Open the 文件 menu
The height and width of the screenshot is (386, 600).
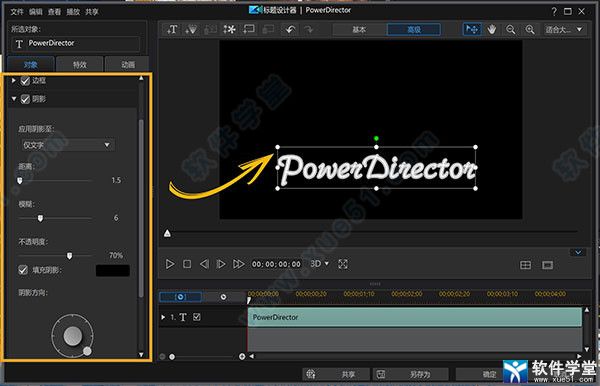(x=16, y=12)
